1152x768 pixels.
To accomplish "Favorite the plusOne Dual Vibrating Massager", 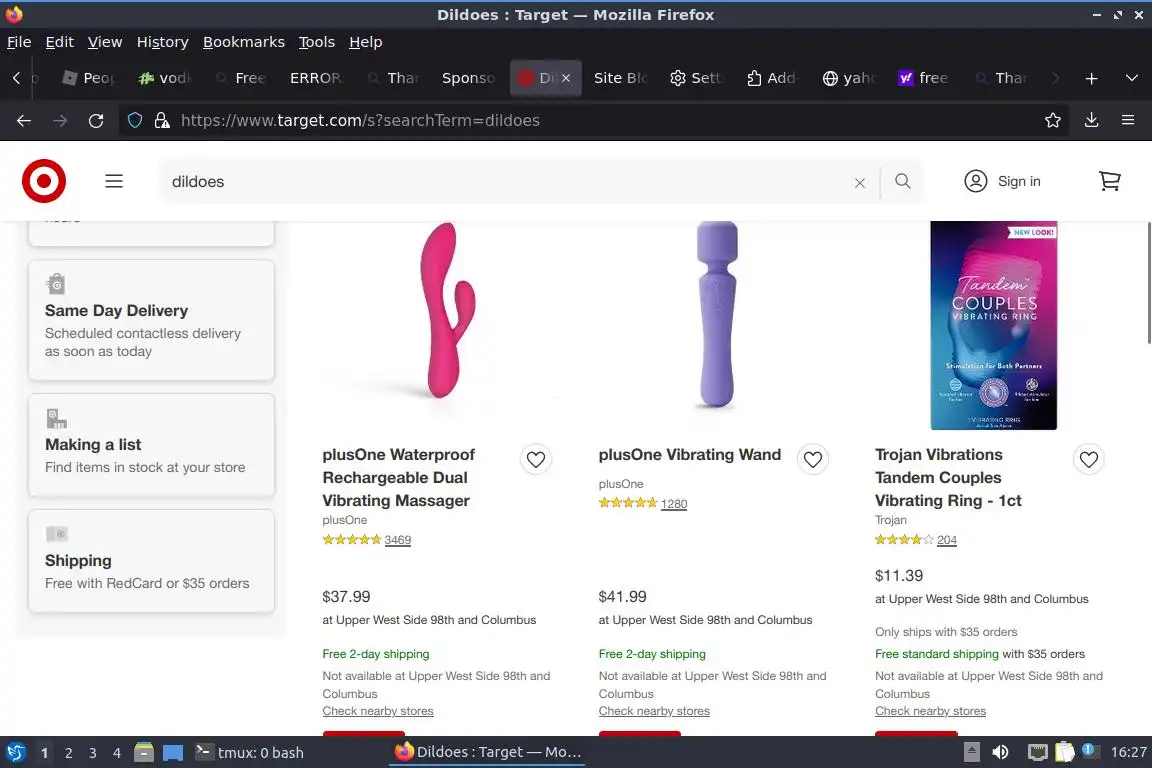I will click(x=536, y=459).
